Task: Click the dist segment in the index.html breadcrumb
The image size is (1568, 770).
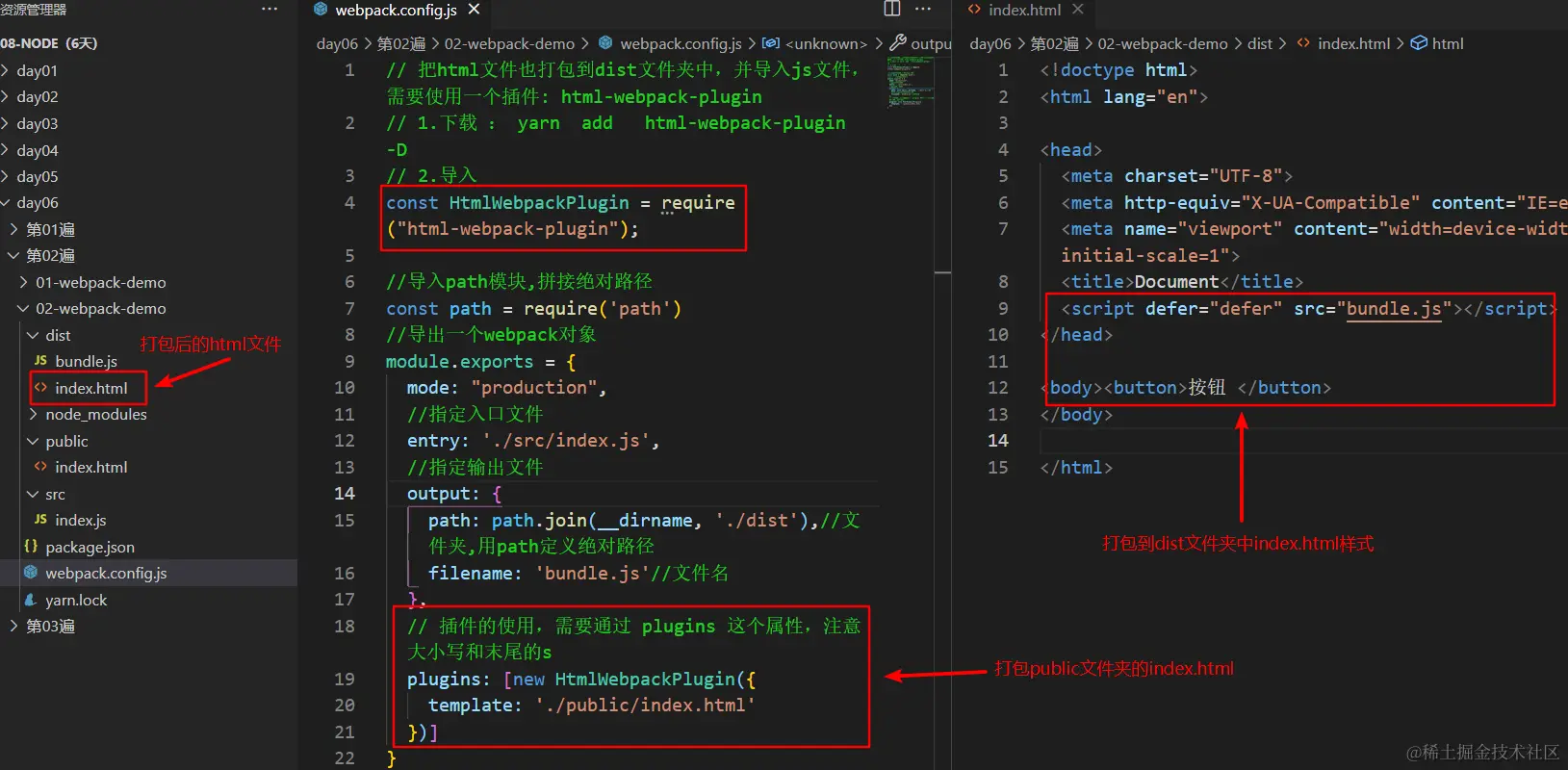Action: [1260, 43]
